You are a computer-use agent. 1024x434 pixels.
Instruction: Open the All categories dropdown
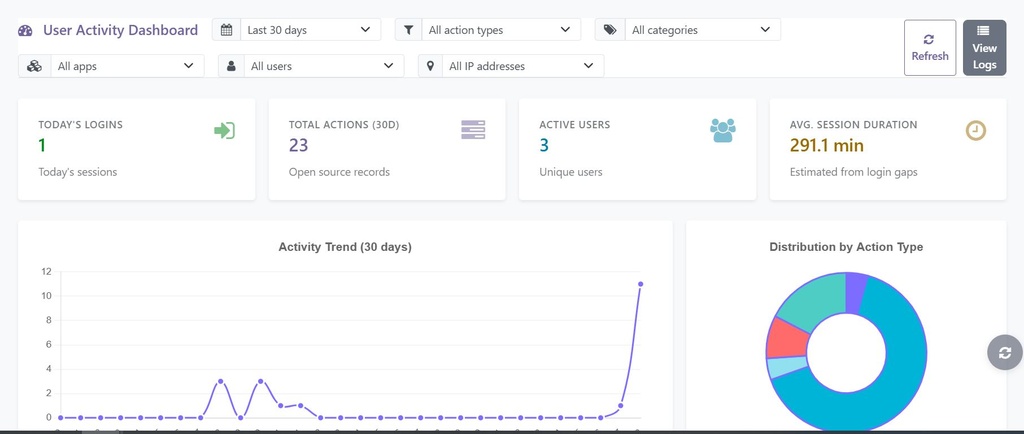pos(703,30)
